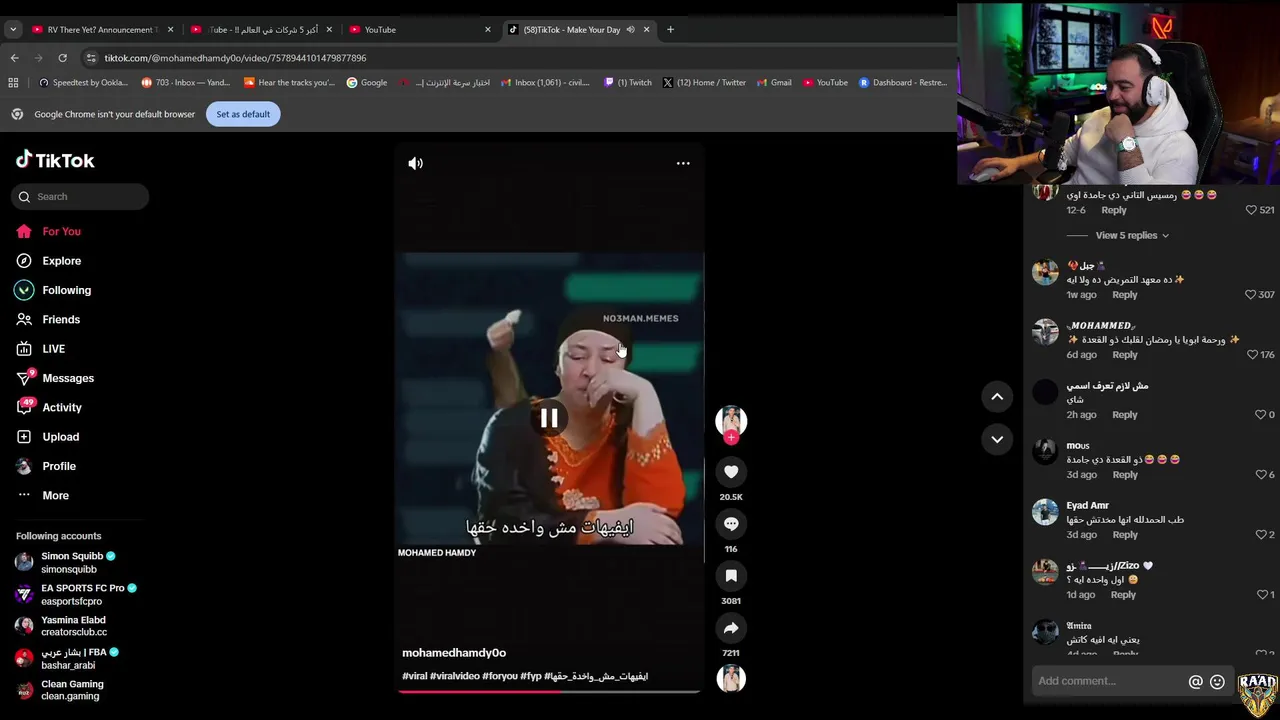Click the TikTok search field
Viewport: 1280px width, 720px height.
tap(82, 197)
